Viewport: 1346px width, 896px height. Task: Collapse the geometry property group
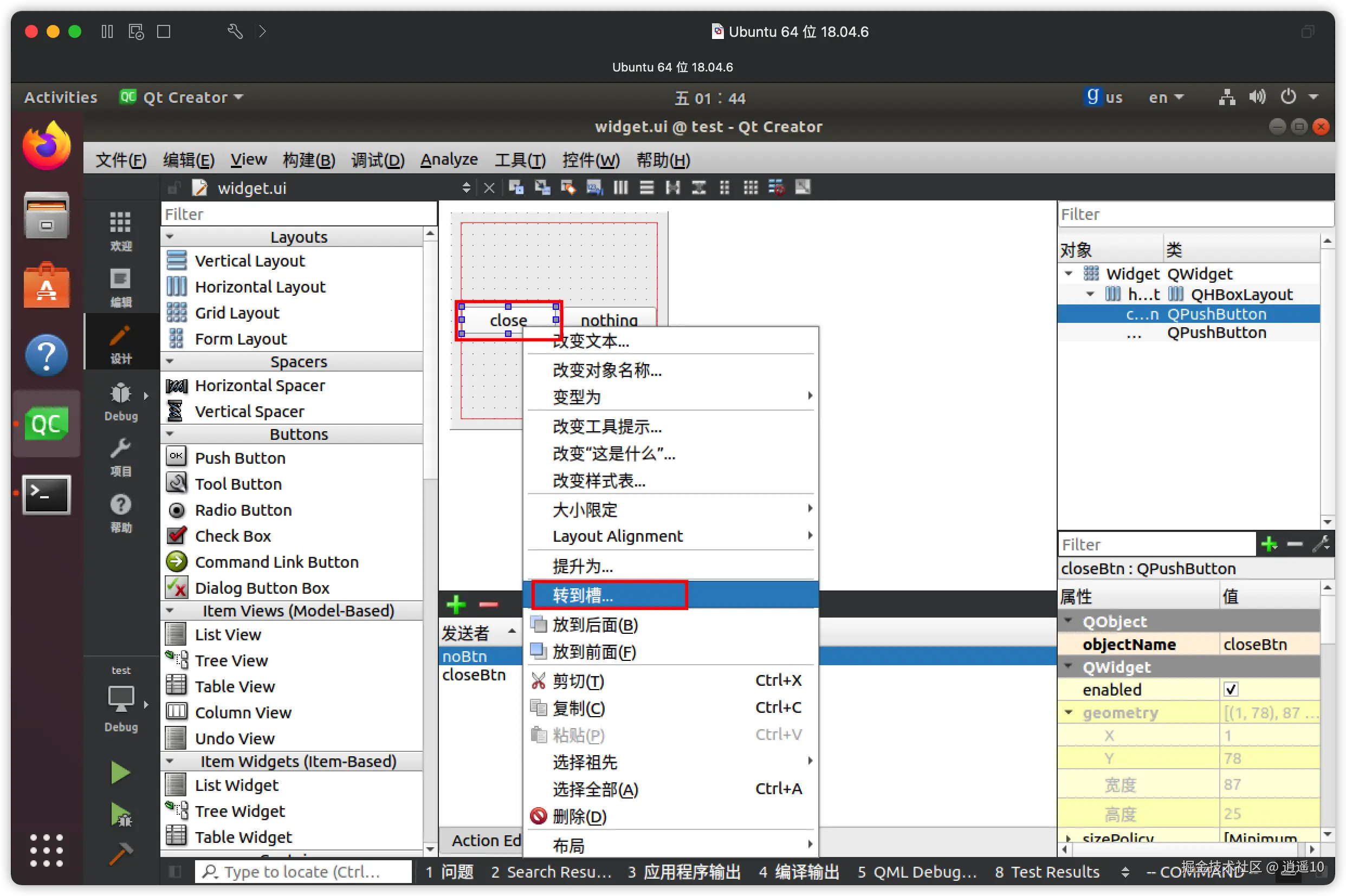point(1069,712)
